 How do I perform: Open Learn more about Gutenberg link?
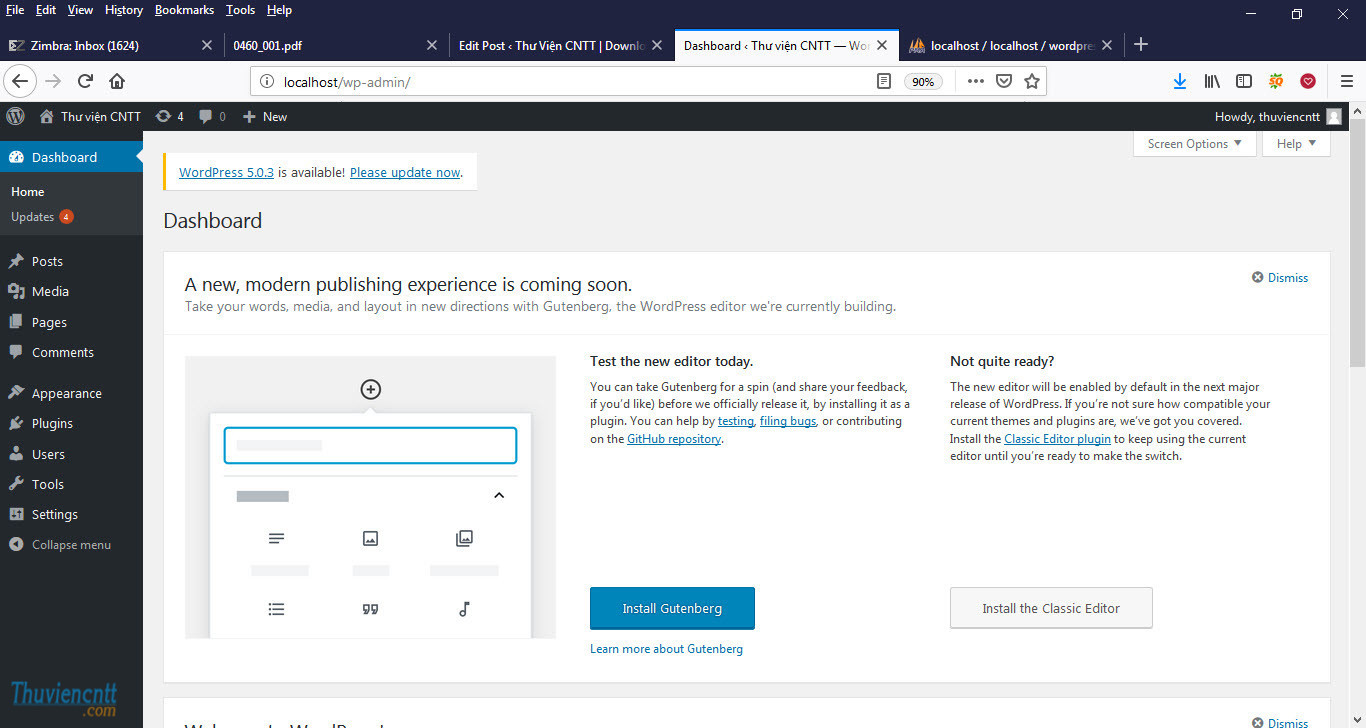[x=666, y=649]
